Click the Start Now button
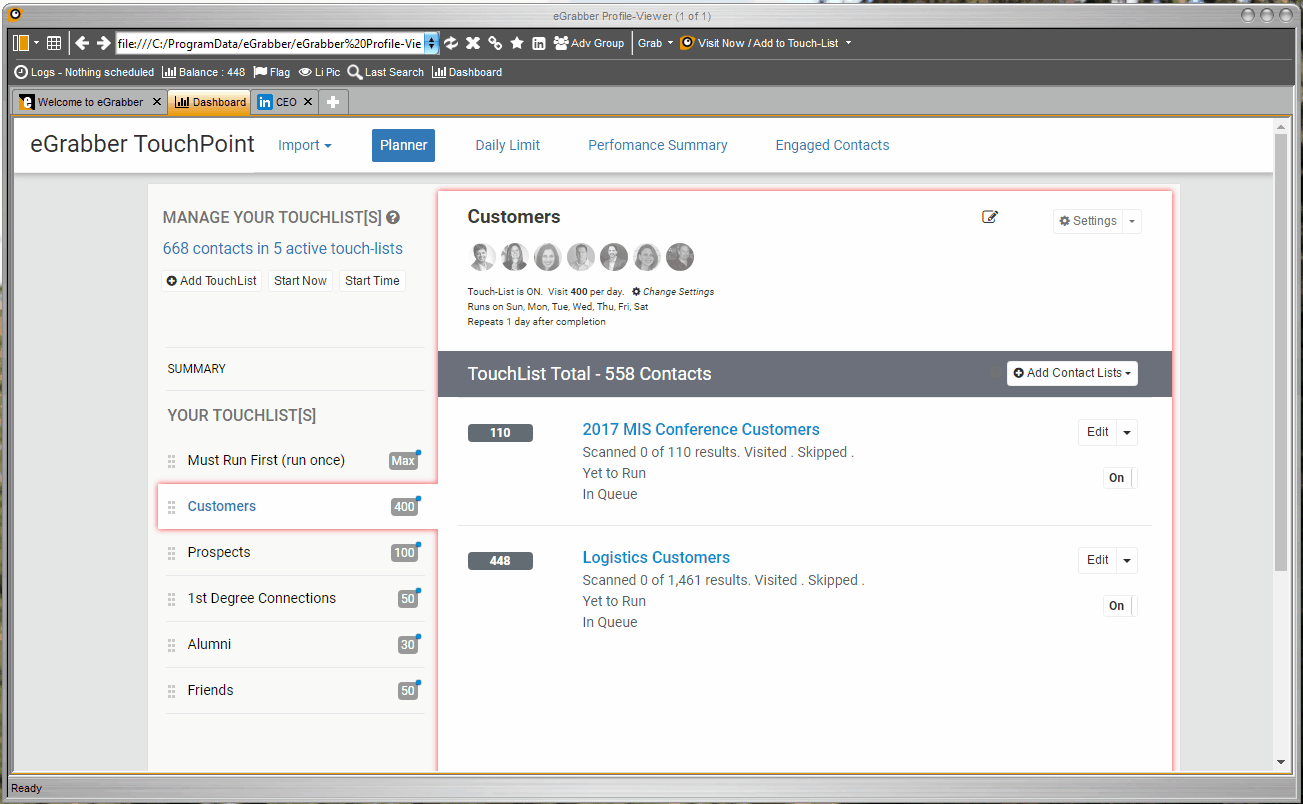Viewport: 1303px width, 804px height. pos(300,281)
